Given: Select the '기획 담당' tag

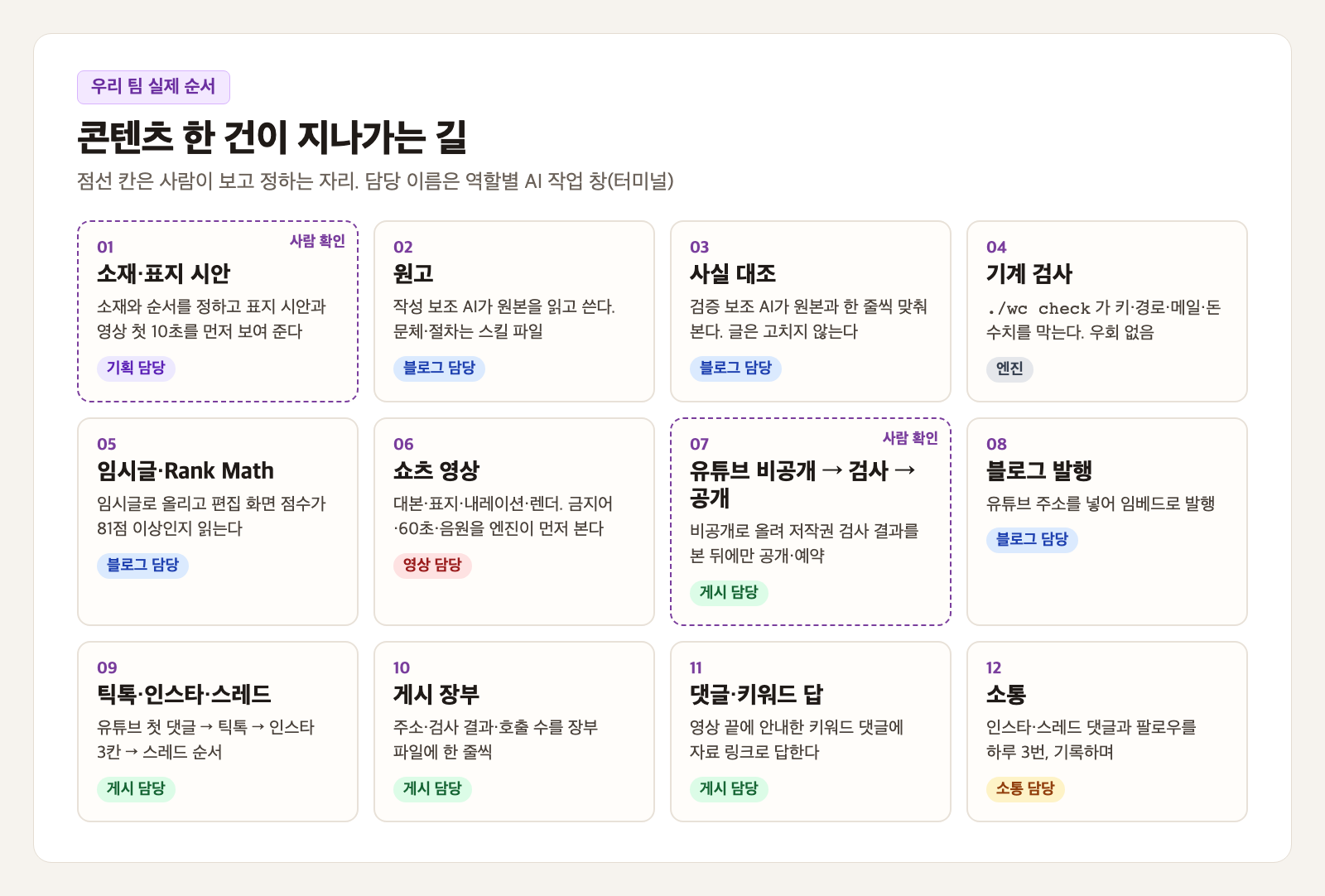Looking at the screenshot, I should click(x=136, y=368).
